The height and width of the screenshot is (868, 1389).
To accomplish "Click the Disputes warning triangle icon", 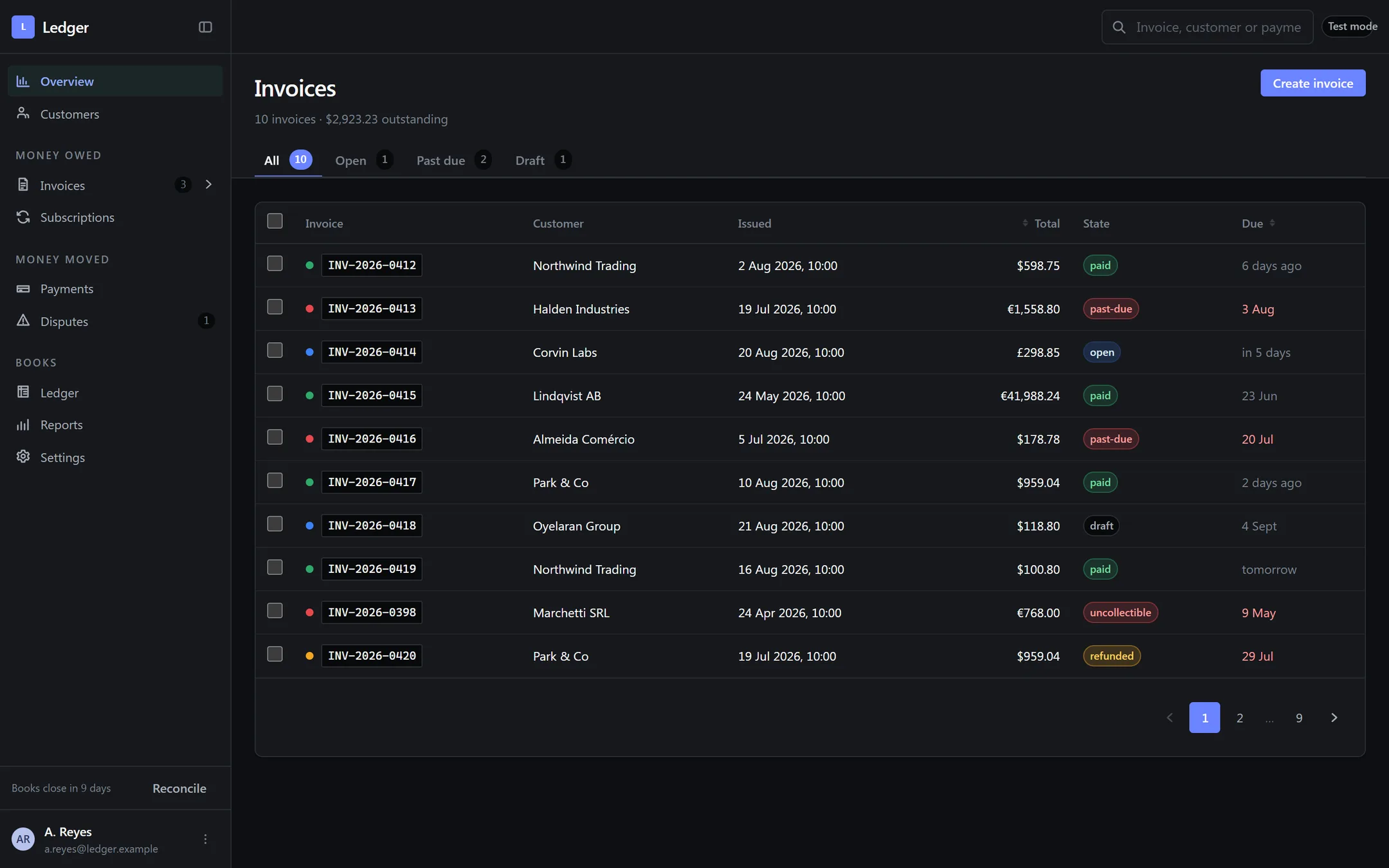I will pos(23,320).
